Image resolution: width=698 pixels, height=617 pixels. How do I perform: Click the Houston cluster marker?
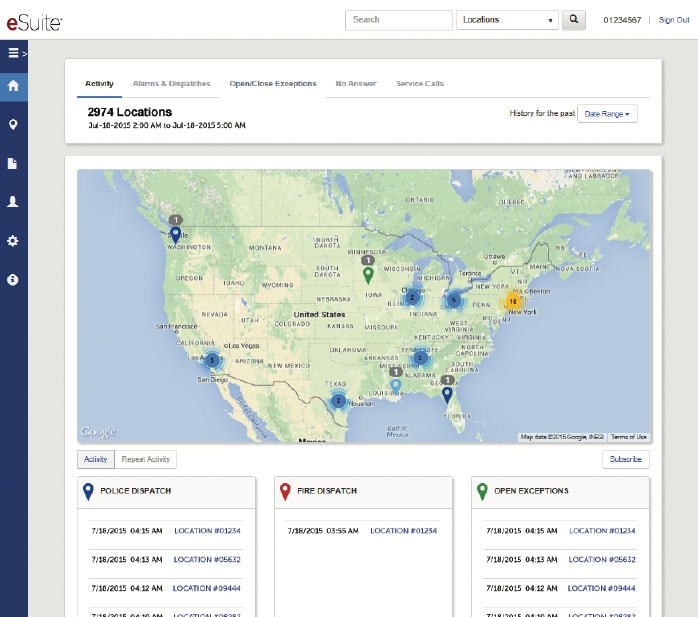[338, 401]
